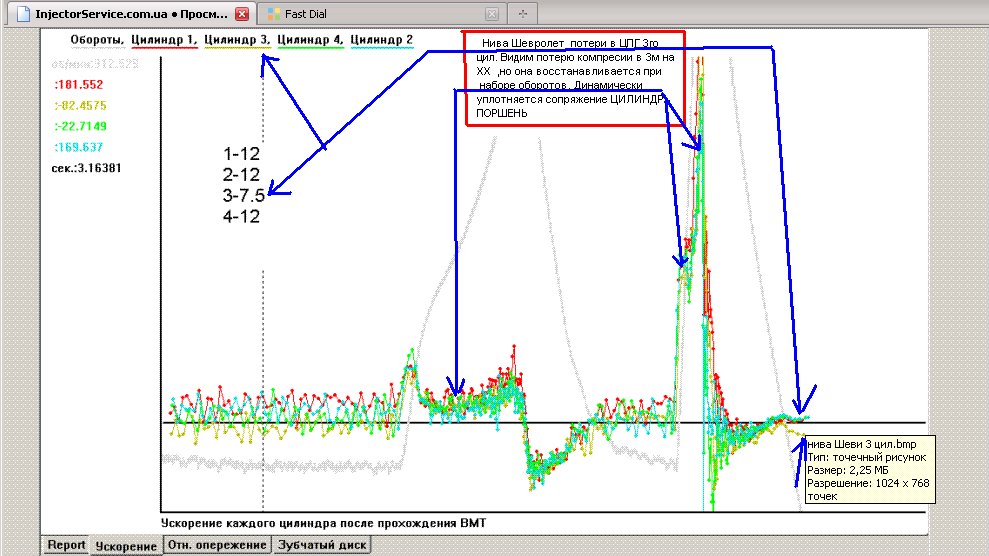Viewport: 989px width, 556px height.
Task: Click the compression value 1-12
Action: click(x=241, y=154)
